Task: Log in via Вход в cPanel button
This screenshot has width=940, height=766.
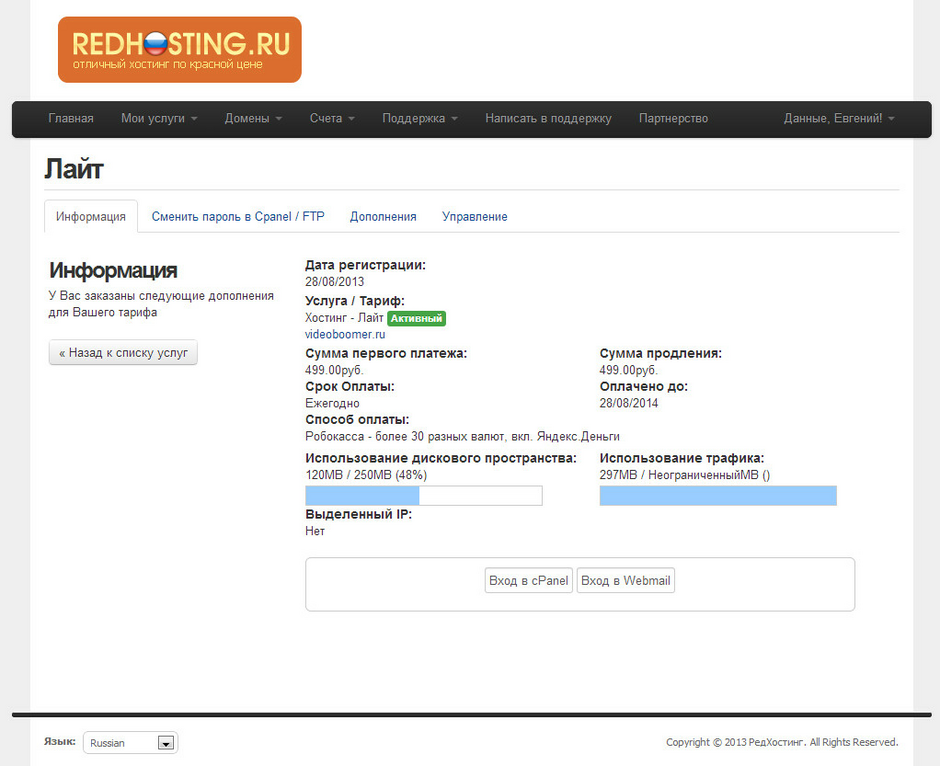Action: point(529,580)
